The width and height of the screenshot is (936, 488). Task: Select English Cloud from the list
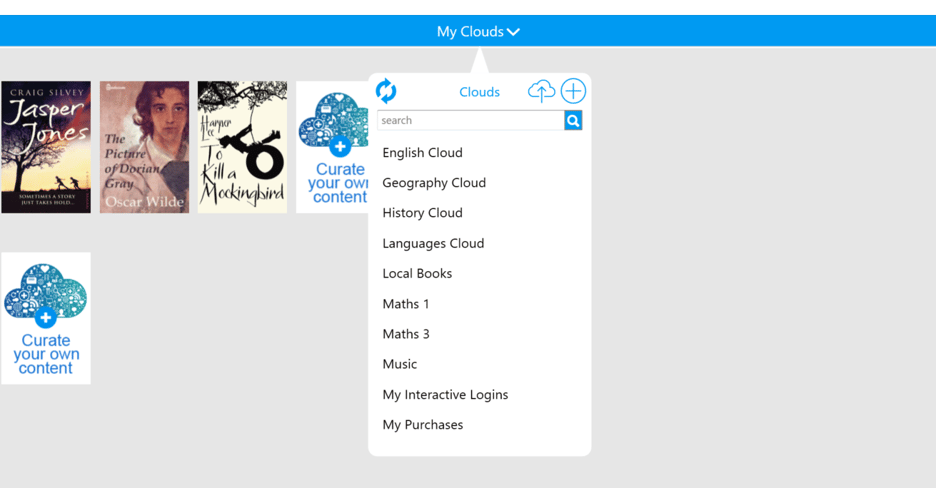click(x=422, y=153)
